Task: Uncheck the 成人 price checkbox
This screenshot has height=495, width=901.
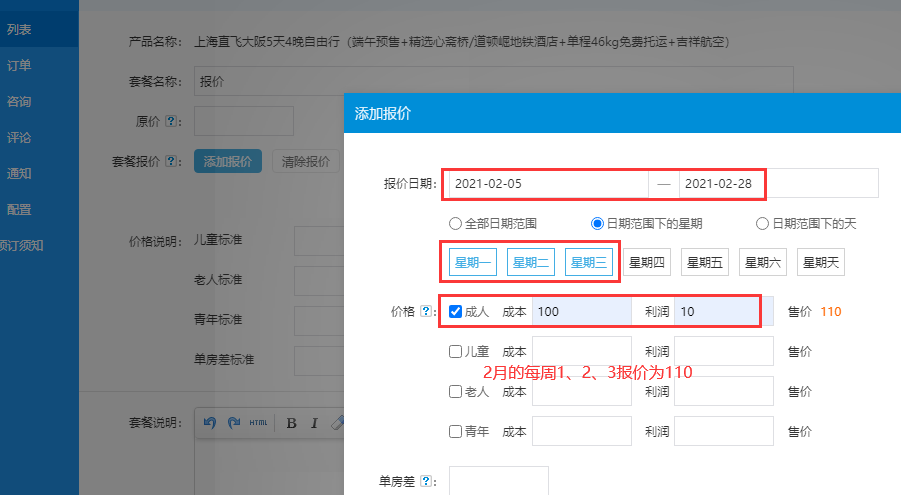Action: pos(456,312)
